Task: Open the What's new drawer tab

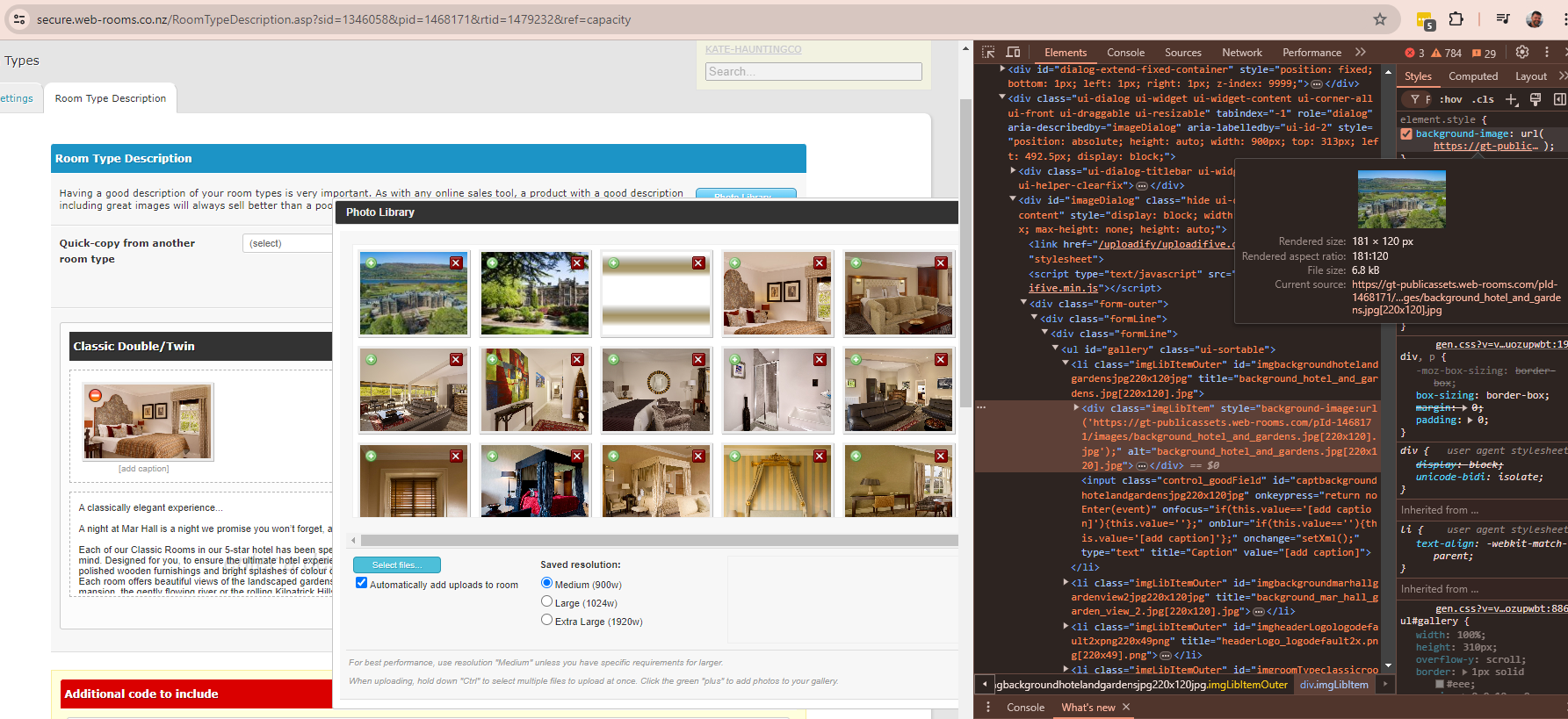Action: point(1087,707)
